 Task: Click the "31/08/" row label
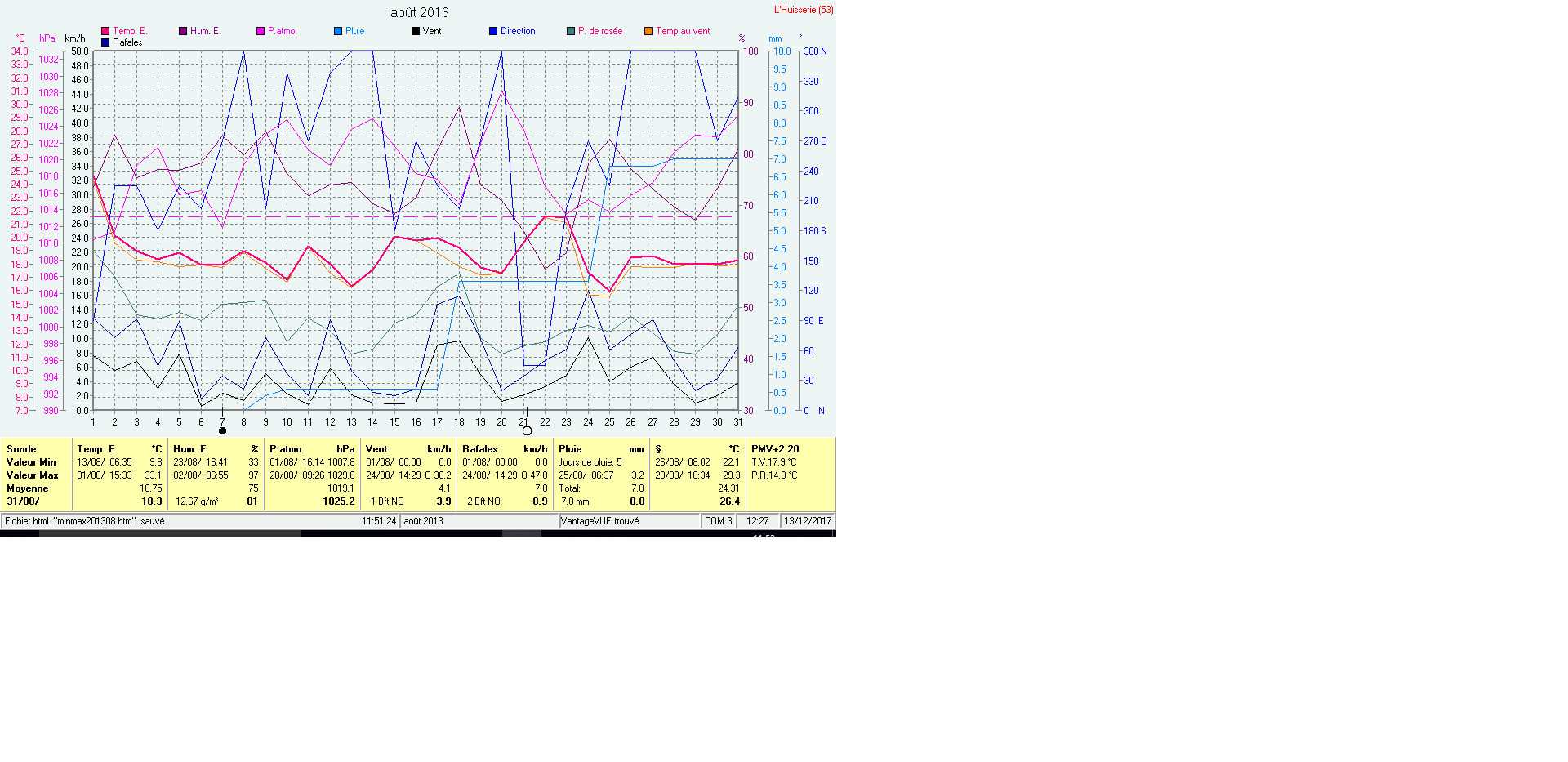tap(23, 501)
